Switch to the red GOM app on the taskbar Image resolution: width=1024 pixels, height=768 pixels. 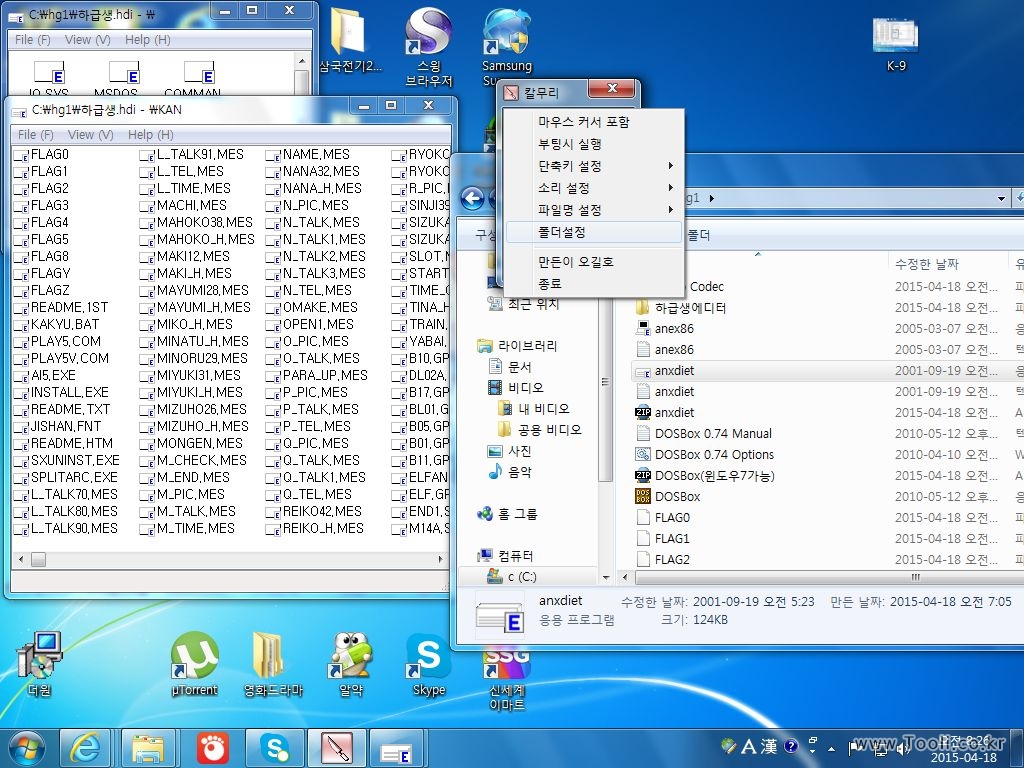tap(212, 748)
